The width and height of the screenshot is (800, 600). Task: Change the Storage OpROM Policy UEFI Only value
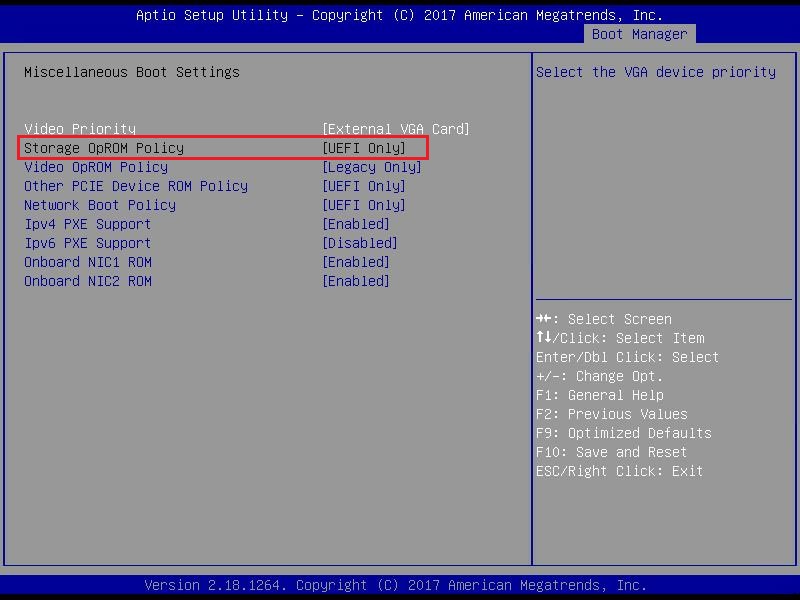point(363,148)
